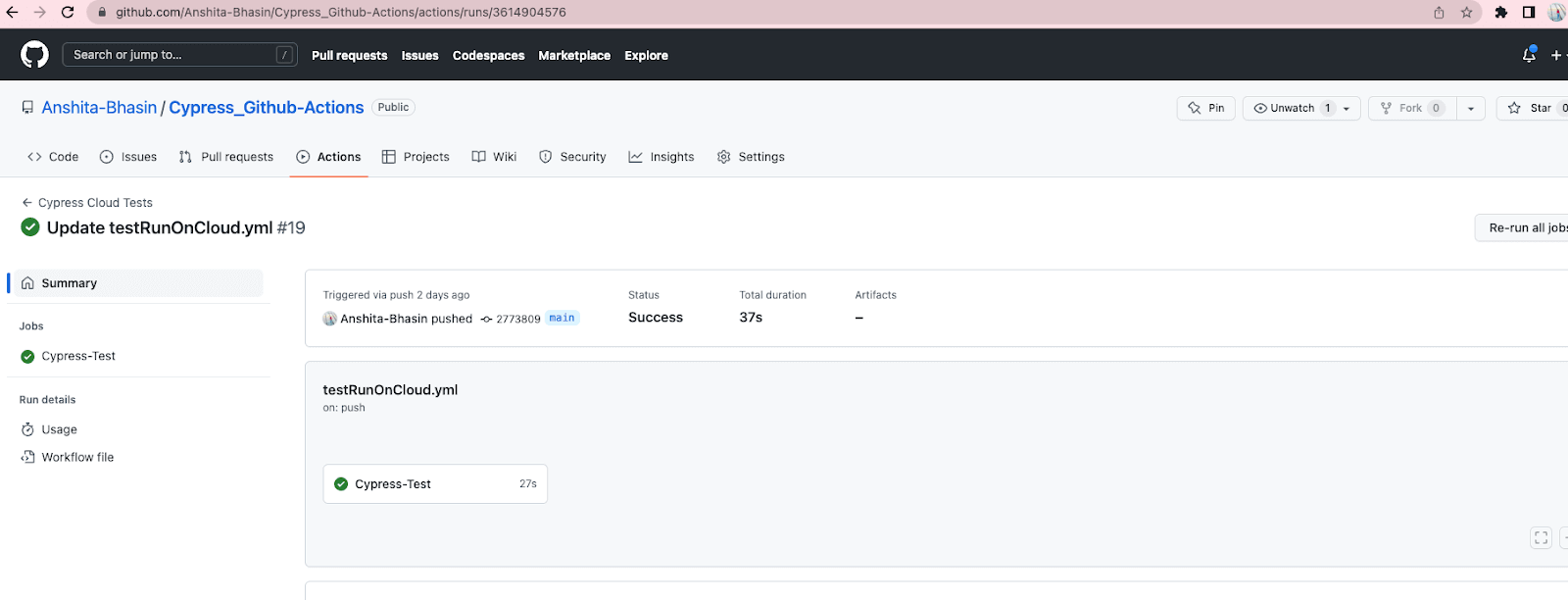The height and width of the screenshot is (600, 1568).
Task: Open the Fork dropdown arrow
Action: point(1471,108)
